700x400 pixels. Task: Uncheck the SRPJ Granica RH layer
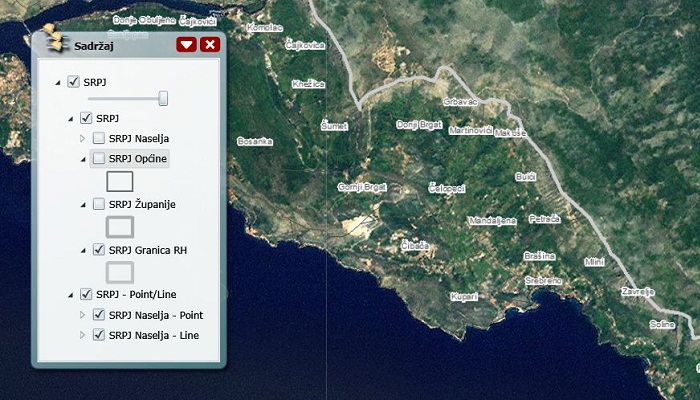(x=99, y=249)
